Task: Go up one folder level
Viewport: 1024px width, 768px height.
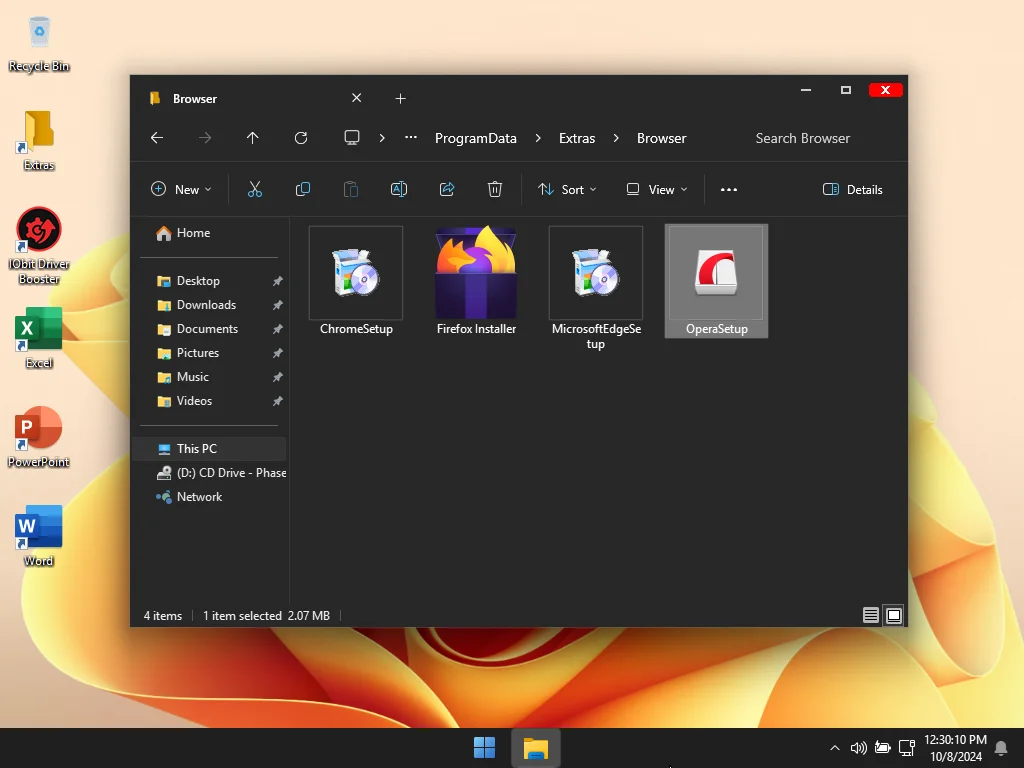Action: [x=253, y=138]
